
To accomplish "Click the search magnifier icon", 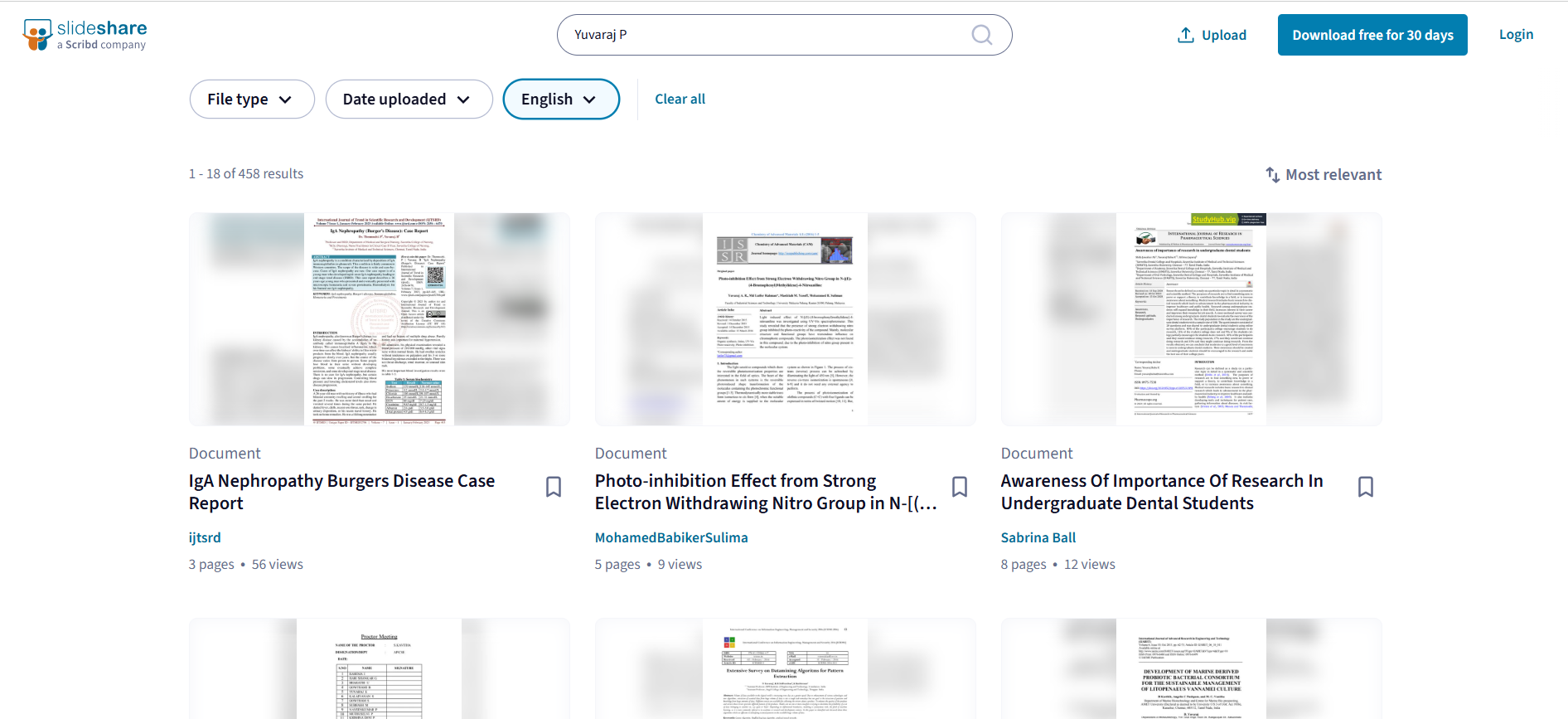I will pyautogui.click(x=981, y=35).
